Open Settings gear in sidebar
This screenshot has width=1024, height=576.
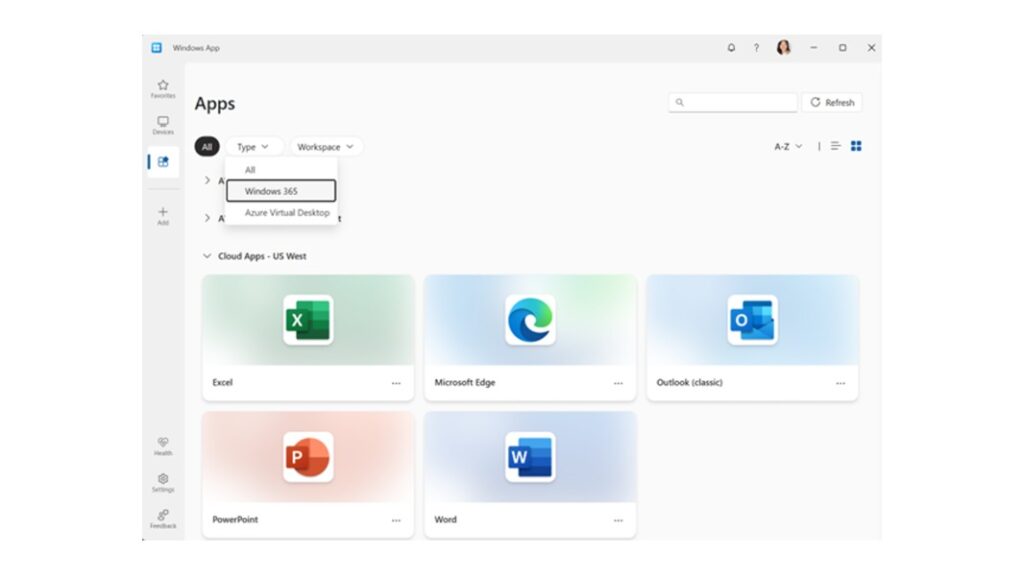[x=163, y=483]
